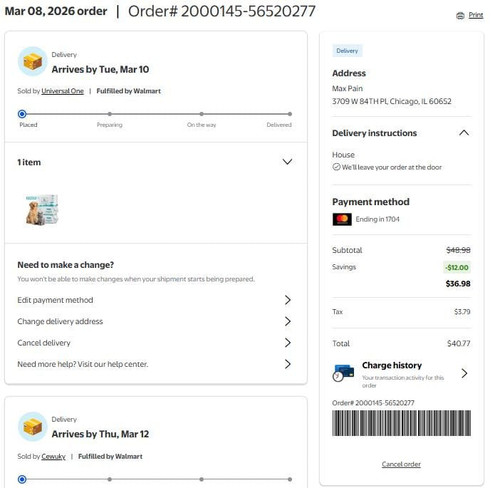
Task: Click the order barcode
Action: tap(401, 423)
